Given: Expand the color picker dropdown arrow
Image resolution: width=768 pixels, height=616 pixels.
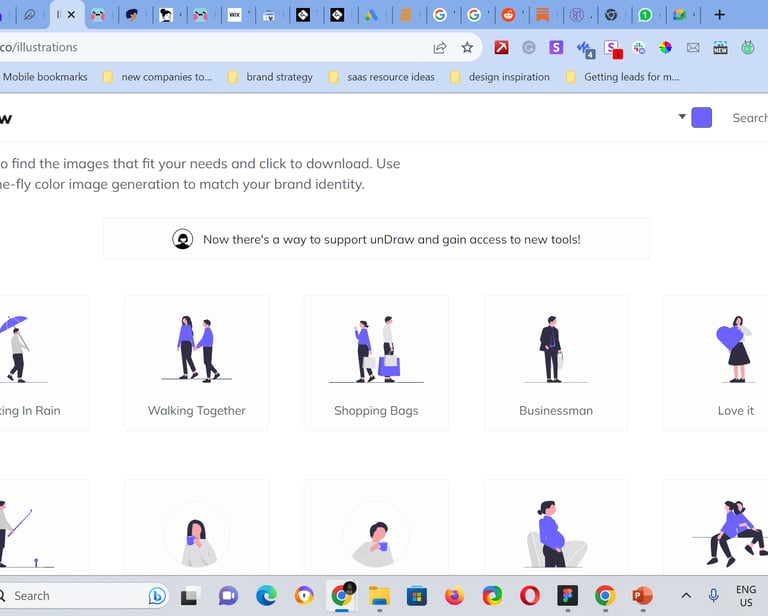Looking at the screenshot, I should point(681,117).
